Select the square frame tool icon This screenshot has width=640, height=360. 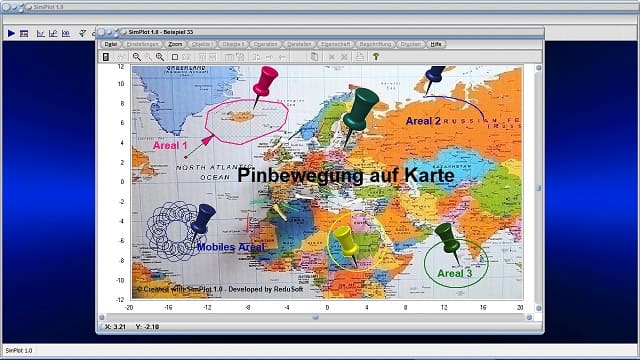(x=175, y=57)
